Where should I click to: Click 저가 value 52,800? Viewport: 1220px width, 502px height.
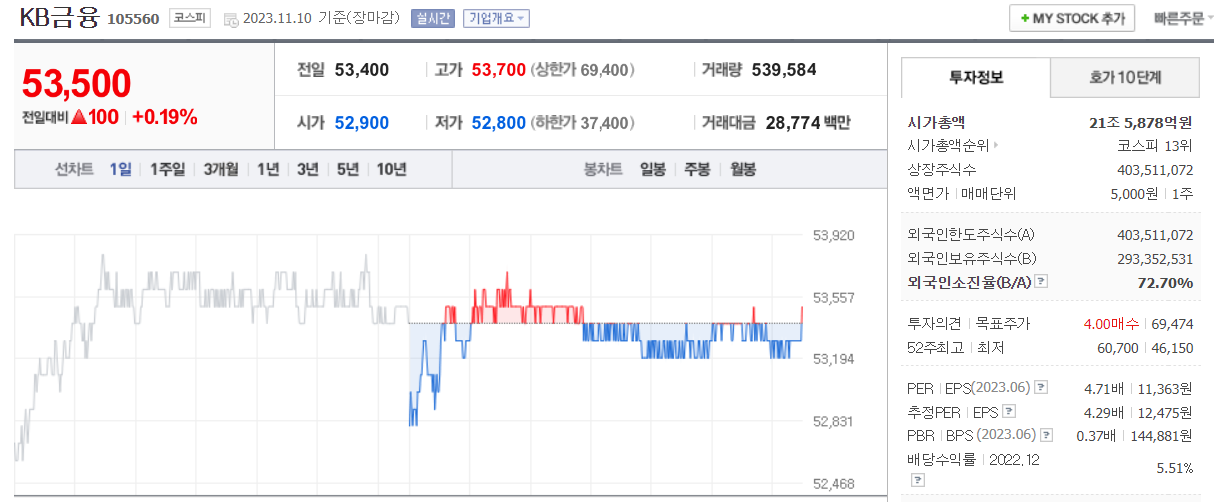click(498, 123)
